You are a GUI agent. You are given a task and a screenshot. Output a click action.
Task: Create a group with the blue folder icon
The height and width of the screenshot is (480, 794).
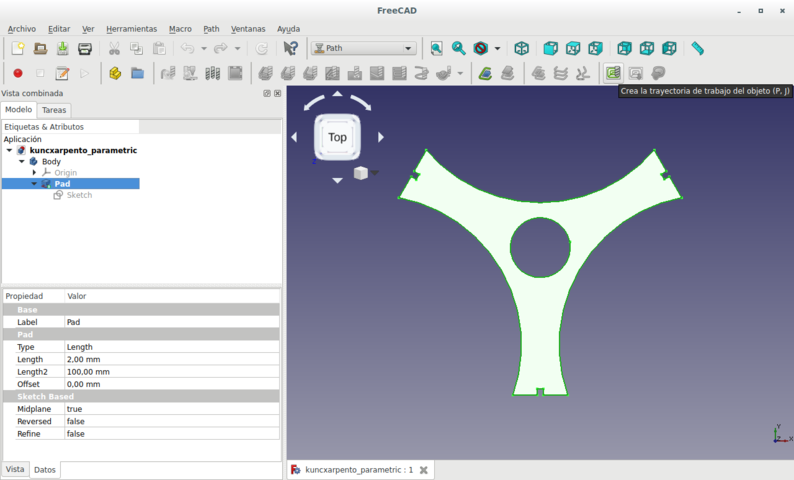pos(138,73)
